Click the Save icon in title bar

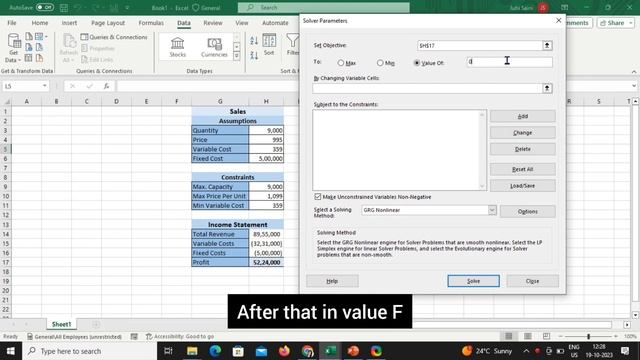64,7
